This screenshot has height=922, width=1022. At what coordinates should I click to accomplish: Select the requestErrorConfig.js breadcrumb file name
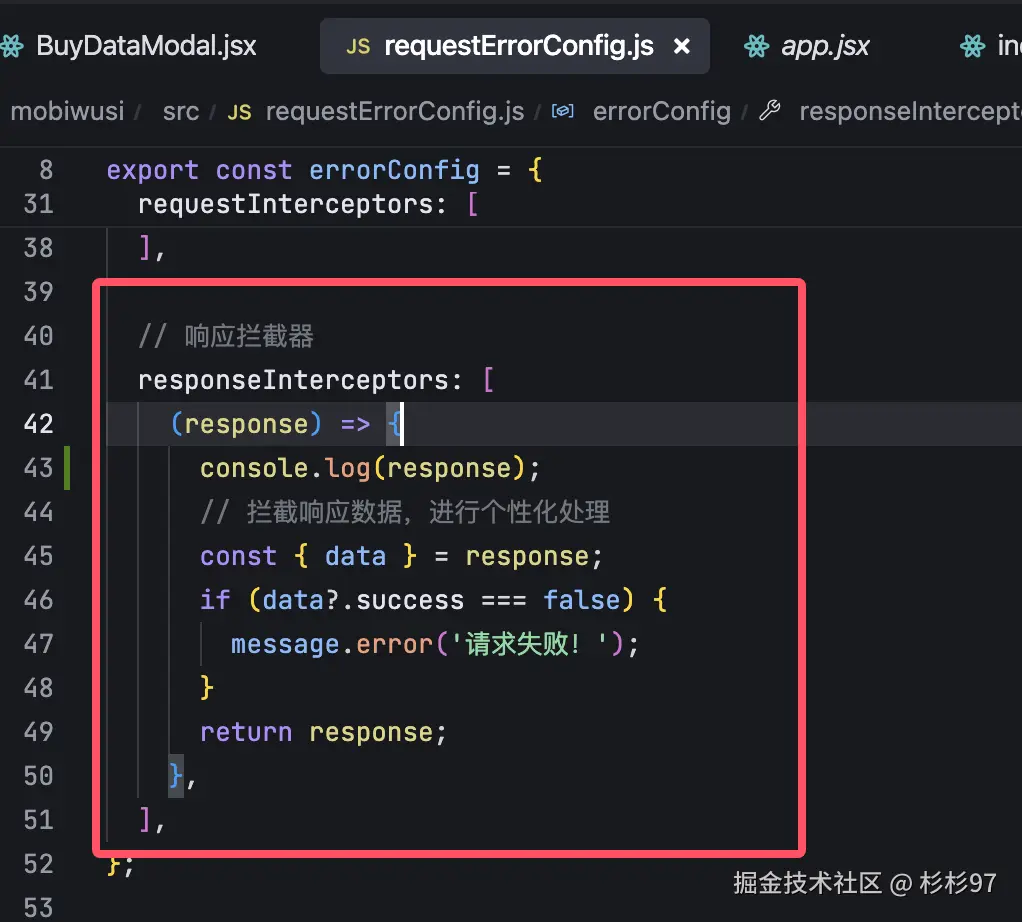(394, 111)
